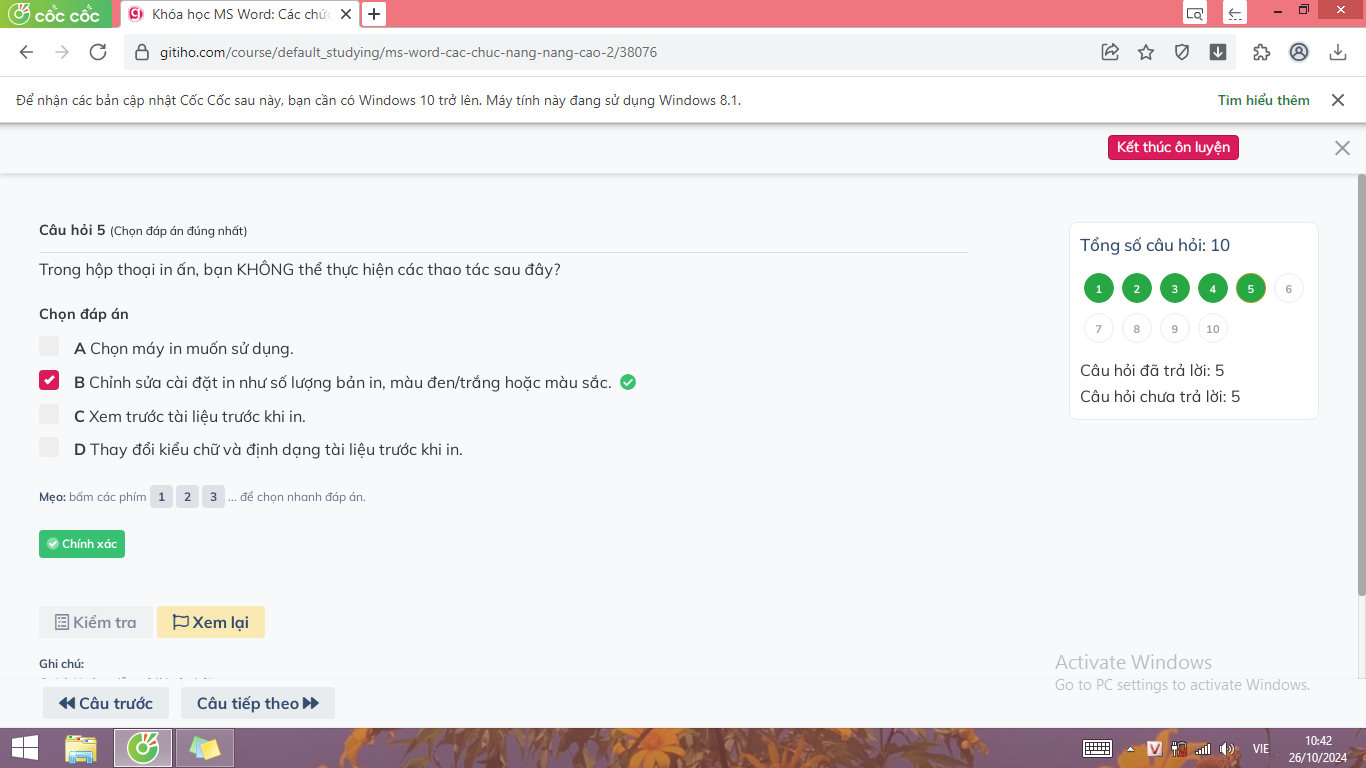1366x768 pixels.
Task: Go forward to the next page
Action: (x=62, y=53)
